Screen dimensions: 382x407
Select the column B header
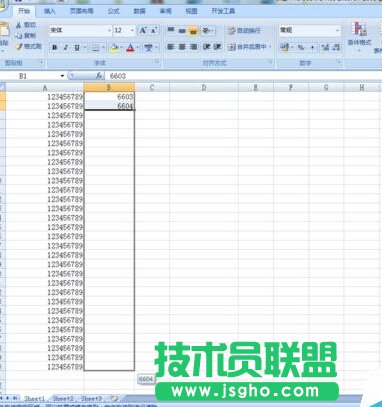pyautogui.click(x=109, y=88)
